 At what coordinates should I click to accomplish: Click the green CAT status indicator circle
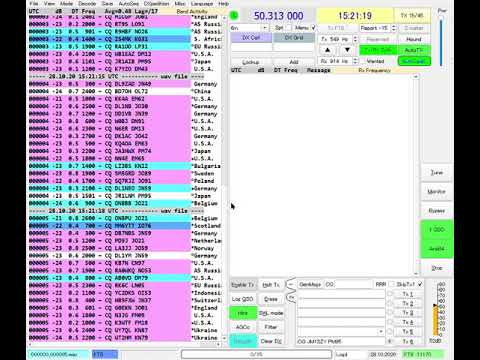pyautogui.click(x=234, y=16)
